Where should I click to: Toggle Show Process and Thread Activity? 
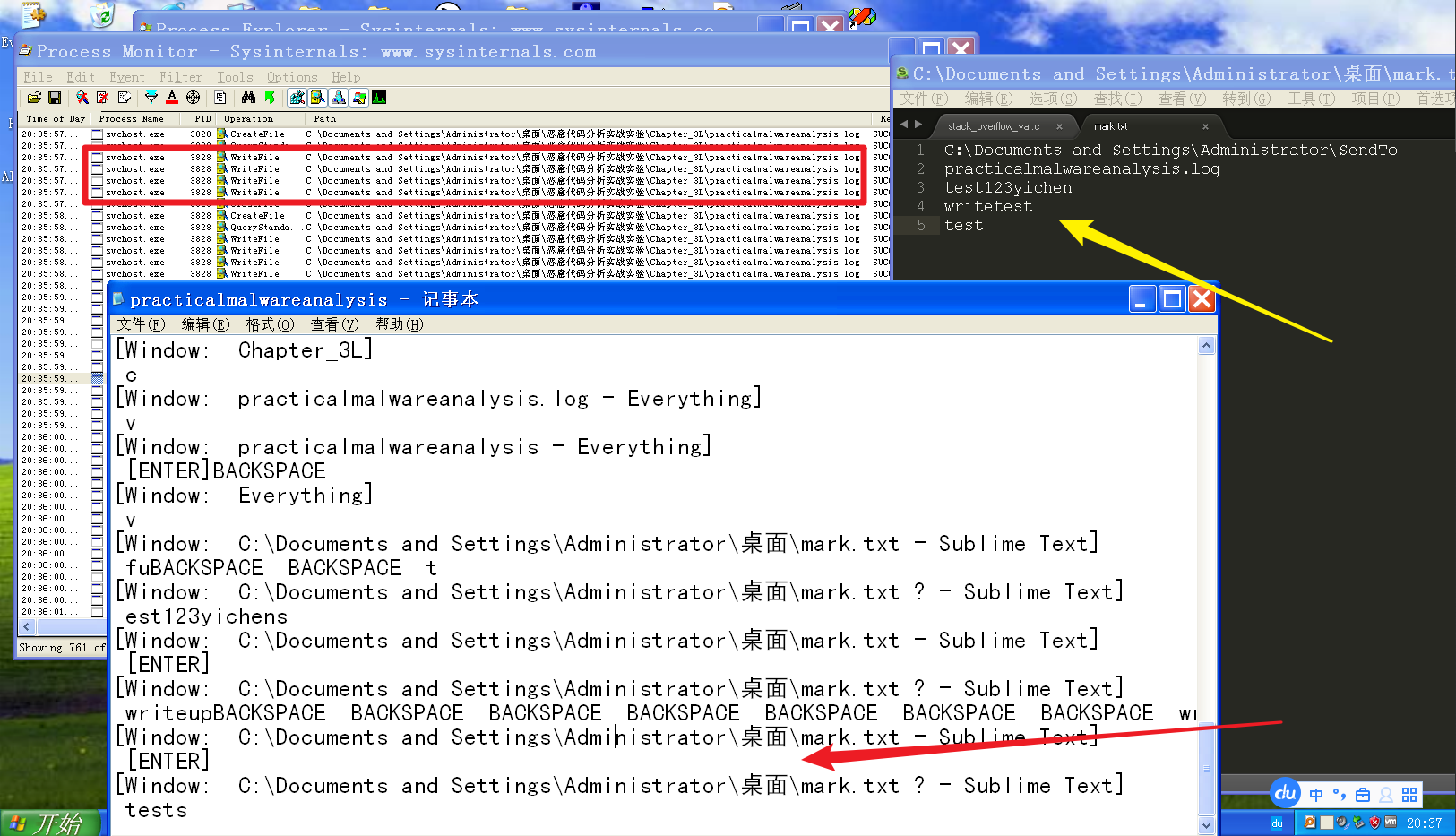coord(359,98)
